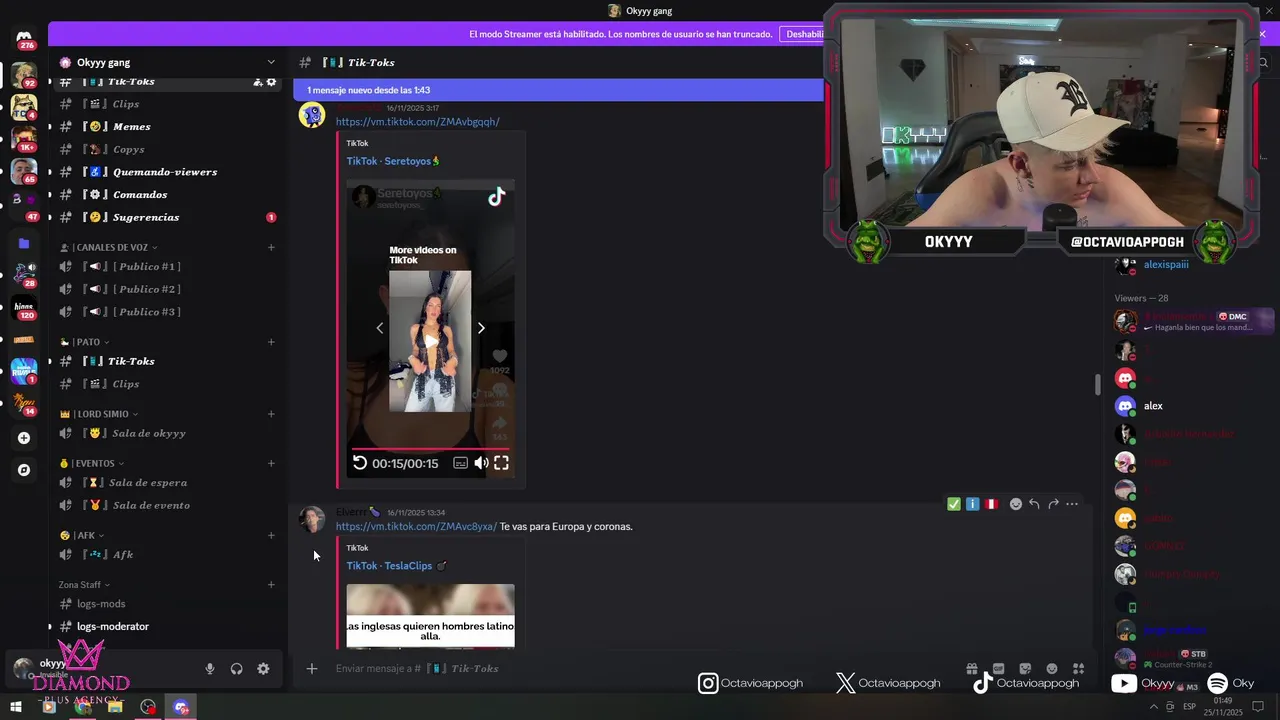Show previous TikTok video with left arrow

click(379, 328)
